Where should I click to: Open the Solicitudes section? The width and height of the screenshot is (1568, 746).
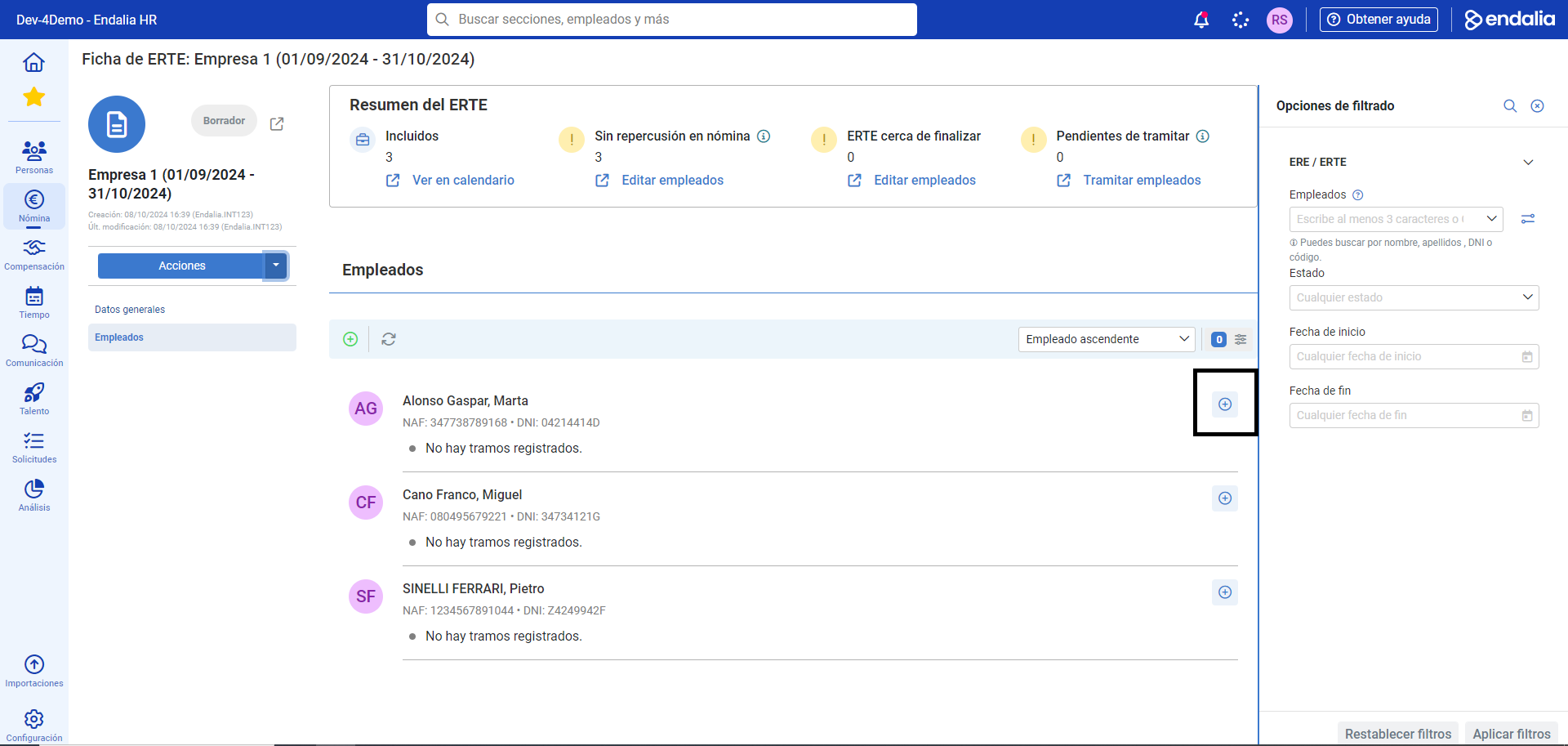tap(34, 447)
